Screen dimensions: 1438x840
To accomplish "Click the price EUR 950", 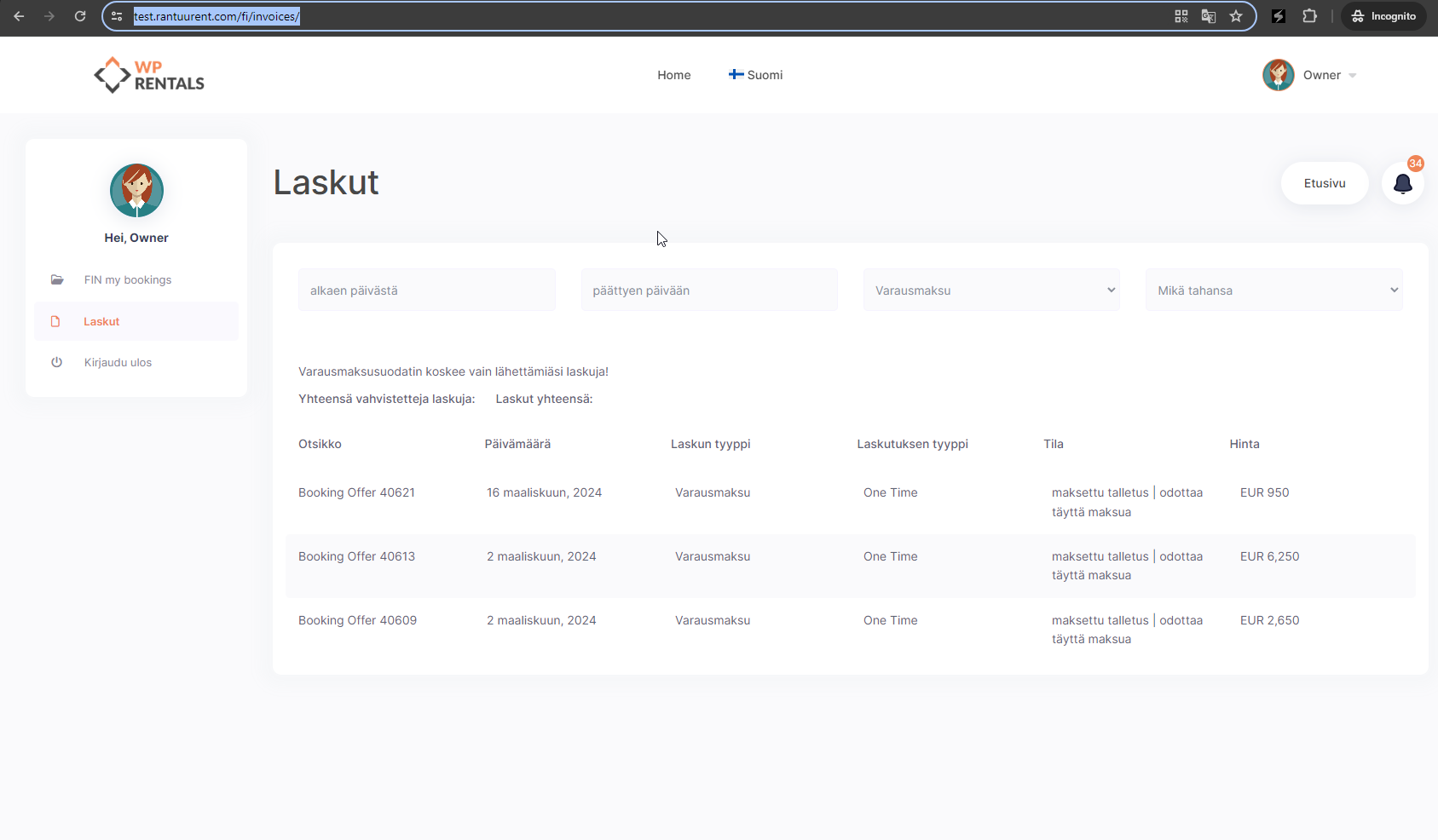I will pos(1264,492).
